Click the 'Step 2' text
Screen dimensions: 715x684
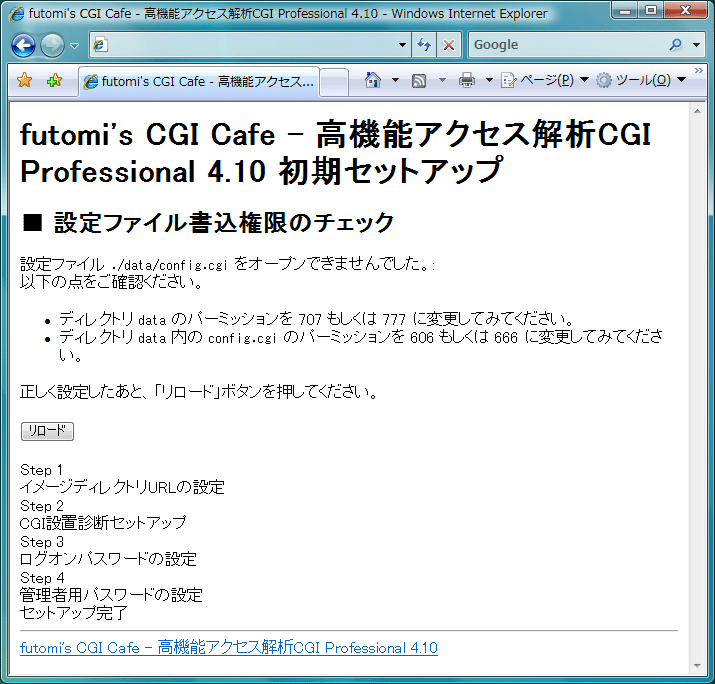tap(42, 506)
